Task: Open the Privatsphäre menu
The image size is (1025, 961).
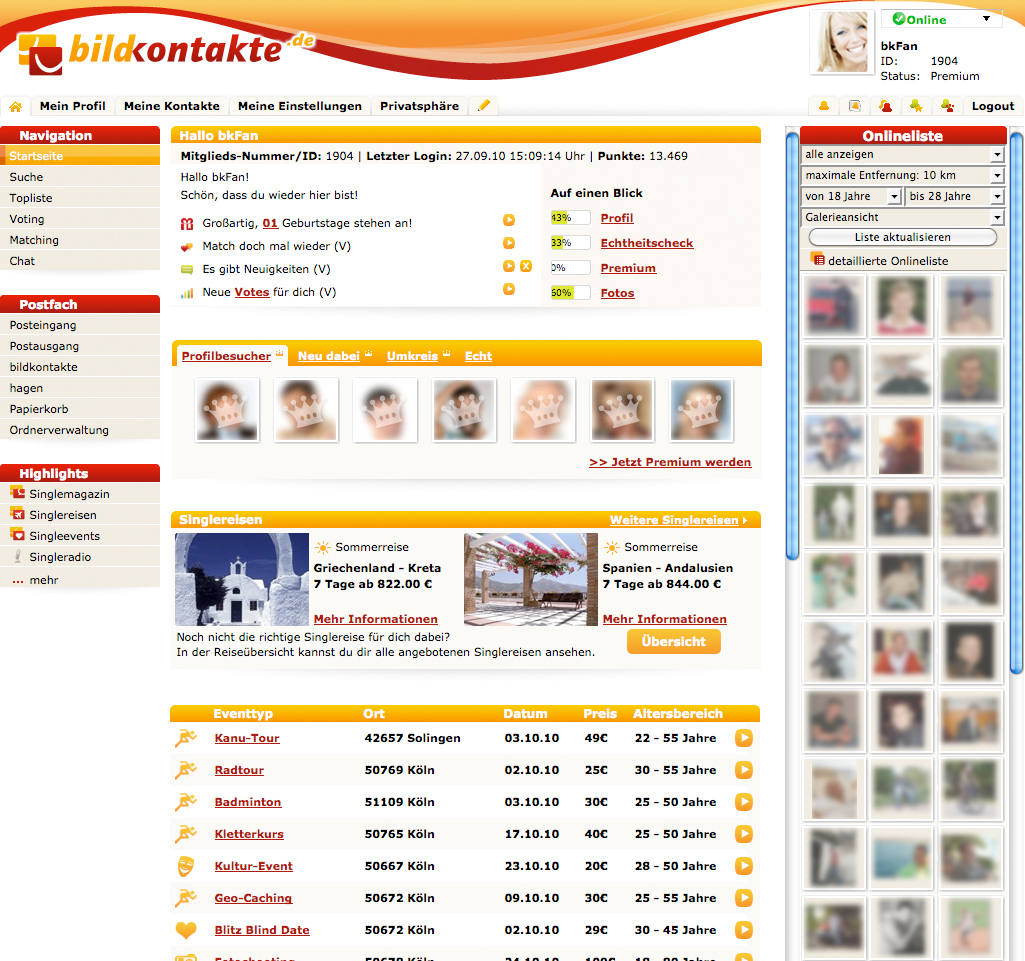Action: coord(420,106)
